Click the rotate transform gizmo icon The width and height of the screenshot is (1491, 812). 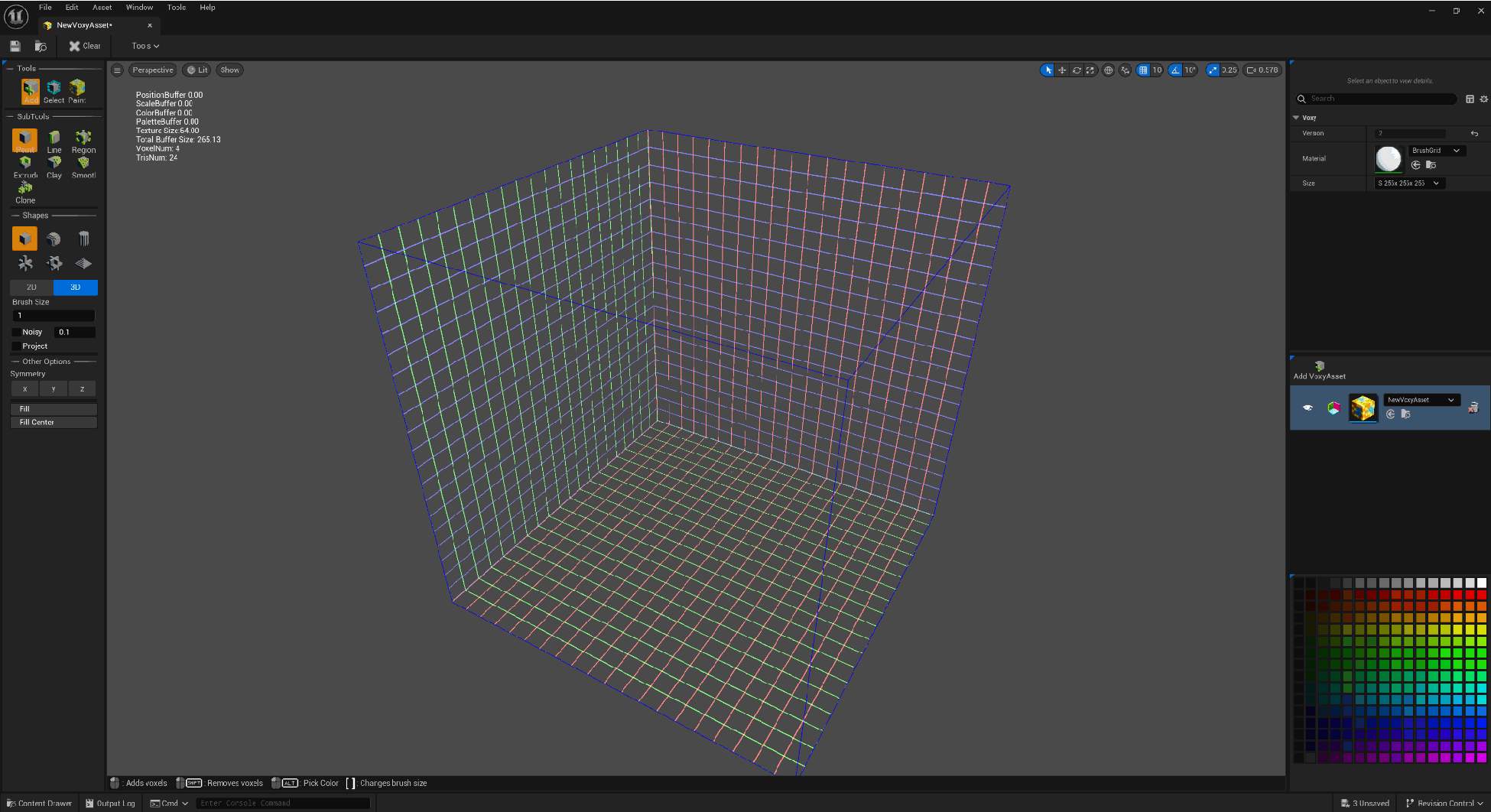[1077, 70]
